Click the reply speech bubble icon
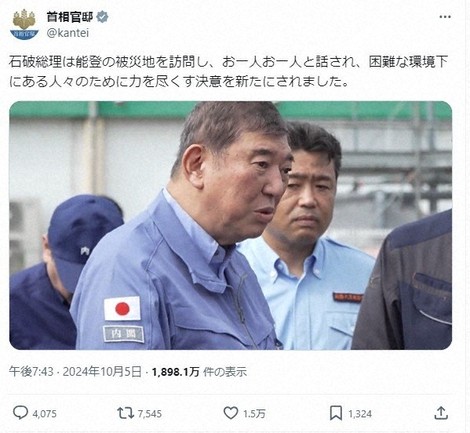 click(x=20, y=413)
